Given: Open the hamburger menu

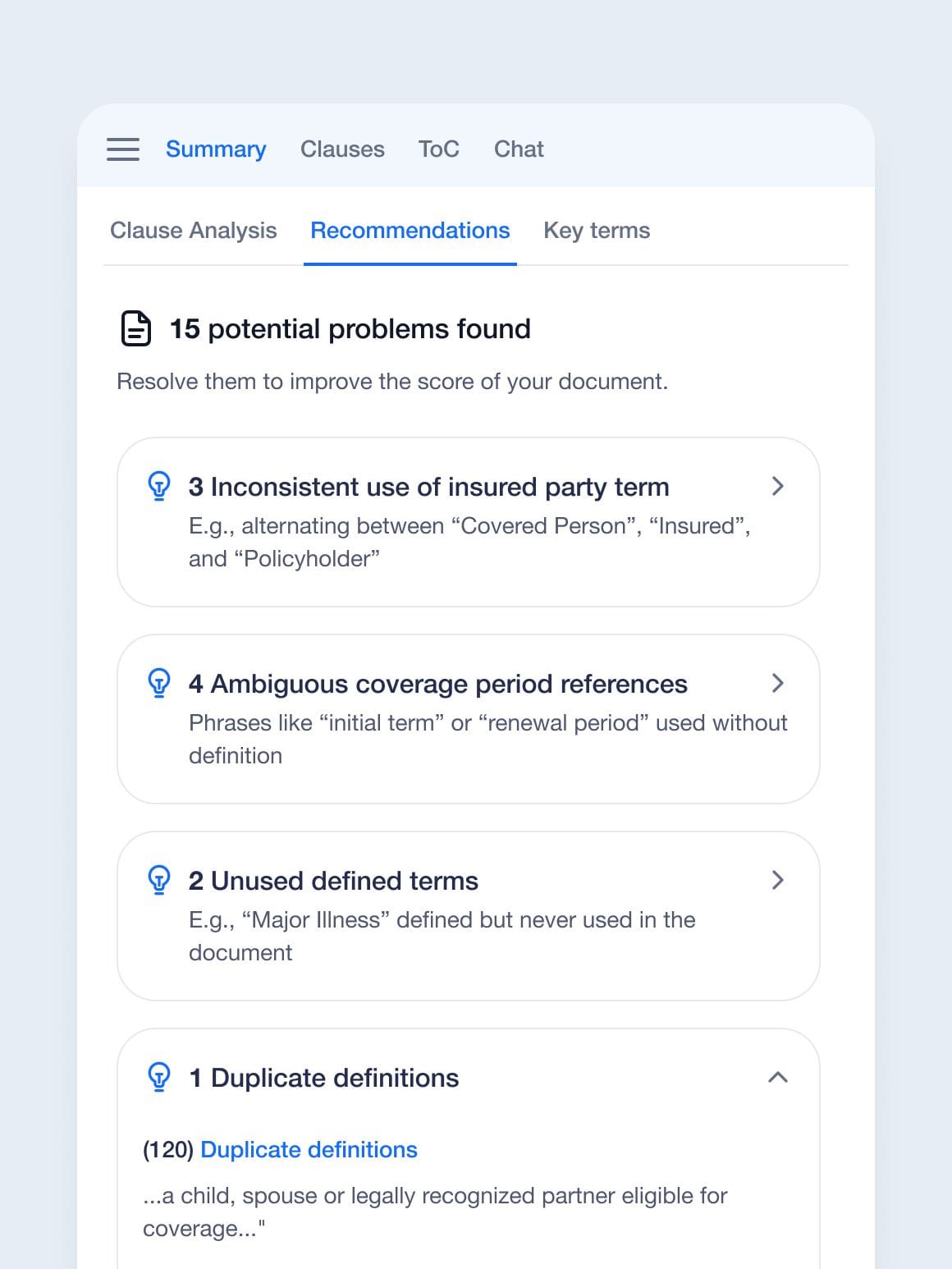Looking at the screenshot, I should [123, 149].
